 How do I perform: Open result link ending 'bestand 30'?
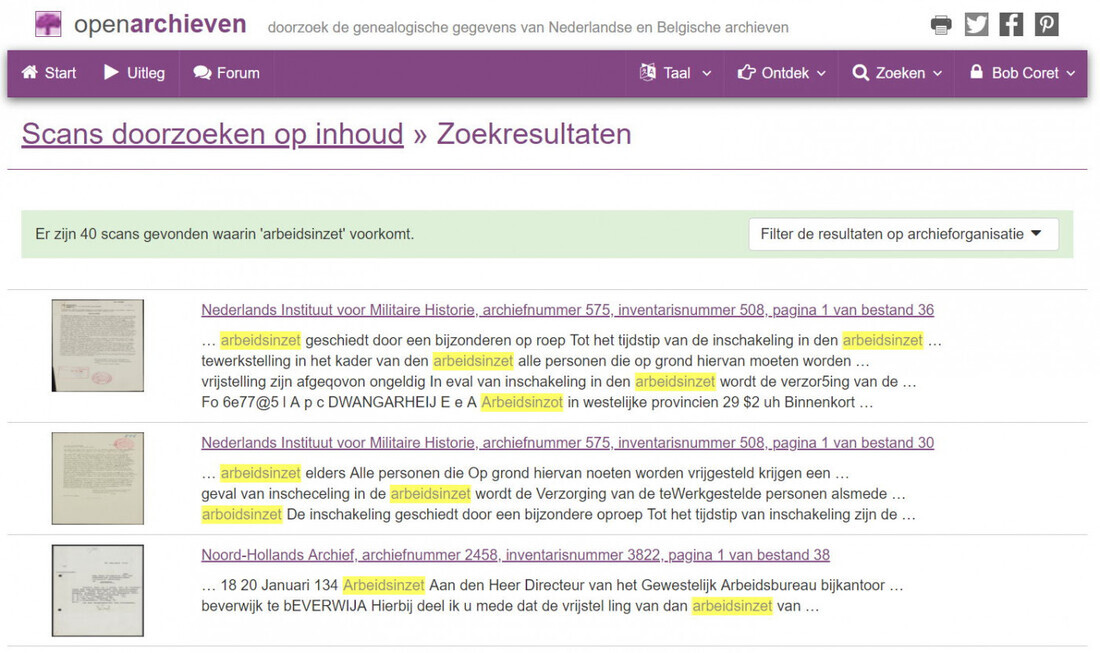568,443
